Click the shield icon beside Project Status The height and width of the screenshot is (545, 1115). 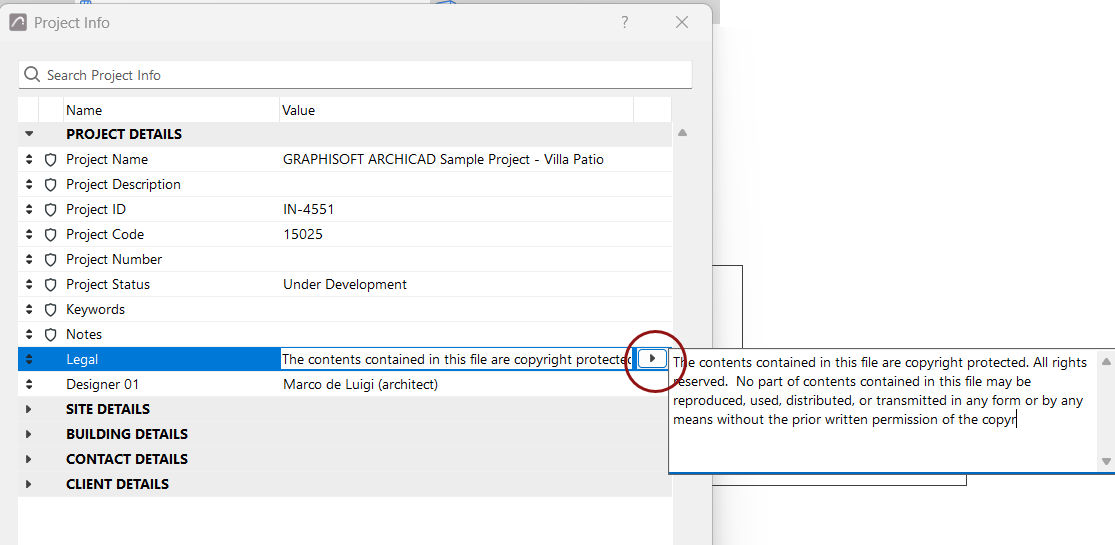click(x=50, y=284)
